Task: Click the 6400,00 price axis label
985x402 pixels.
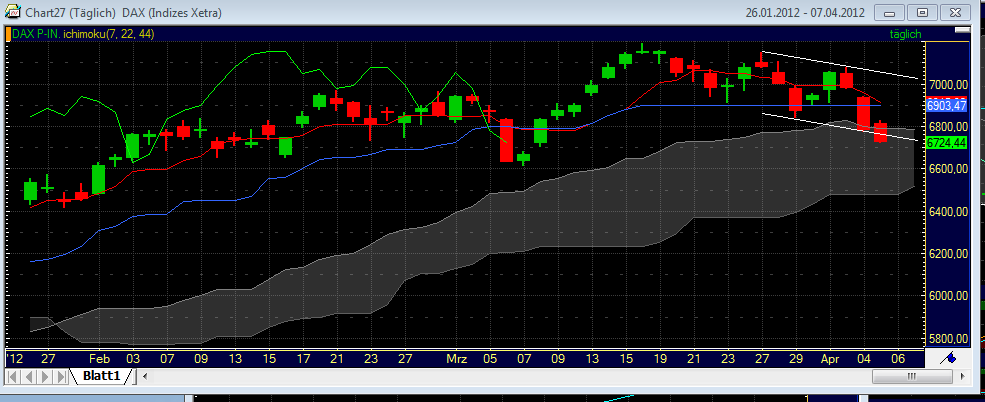Action: [947, 212]
